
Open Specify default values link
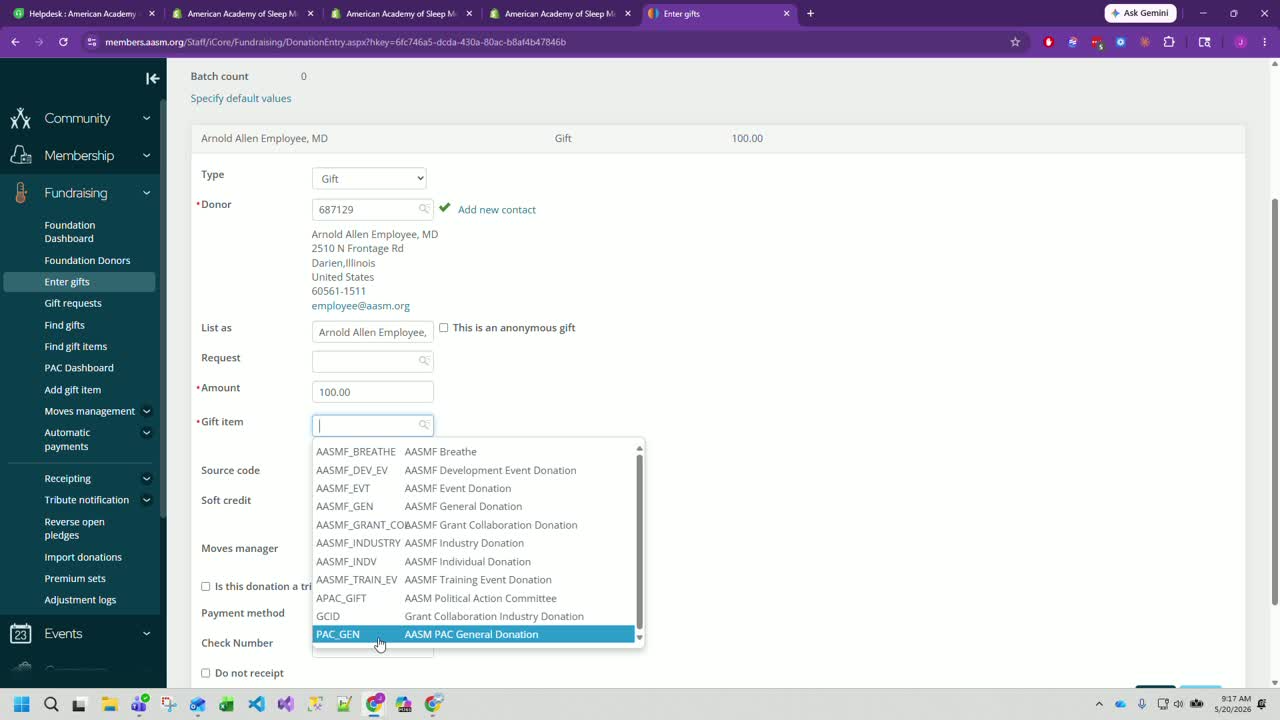241,98
